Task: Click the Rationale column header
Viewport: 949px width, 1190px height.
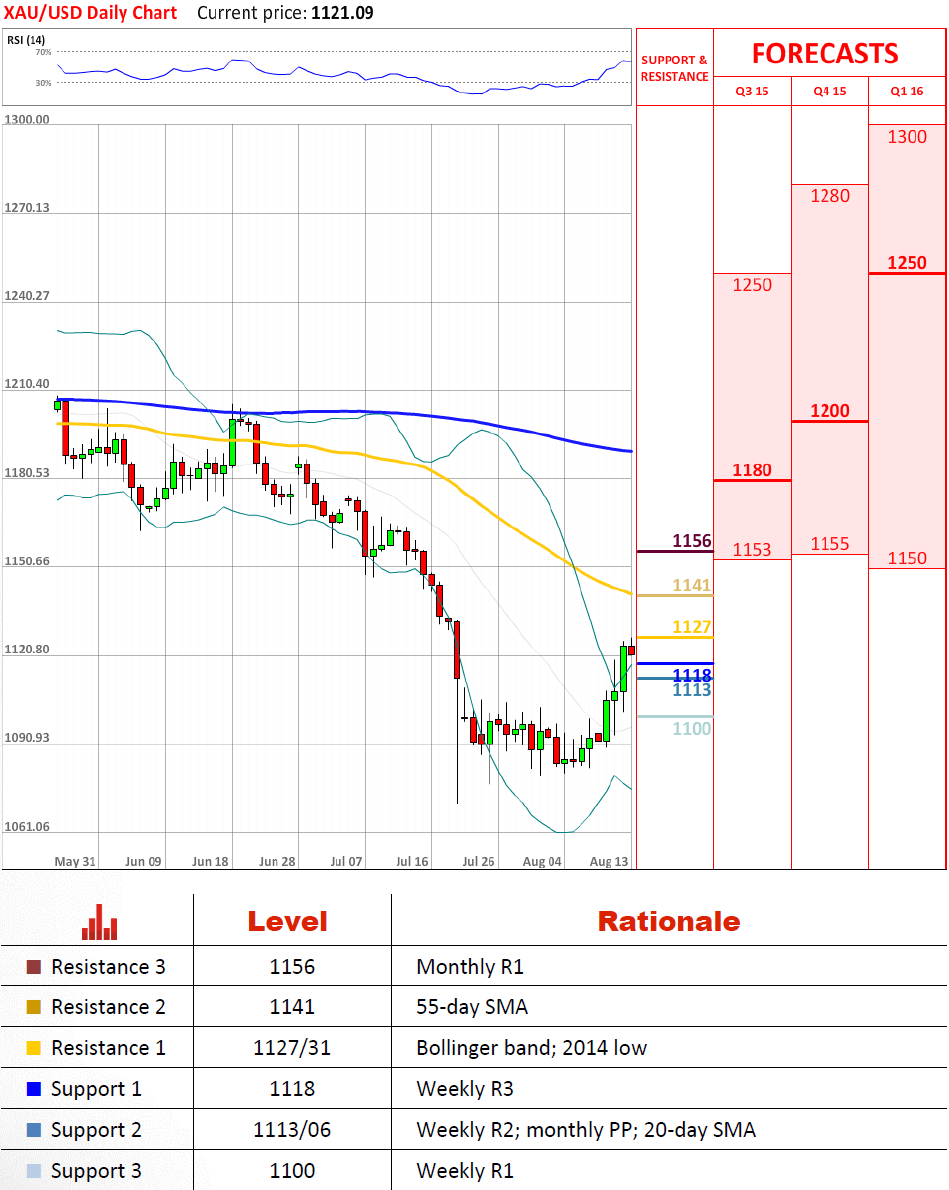Action: pos(669,921)
